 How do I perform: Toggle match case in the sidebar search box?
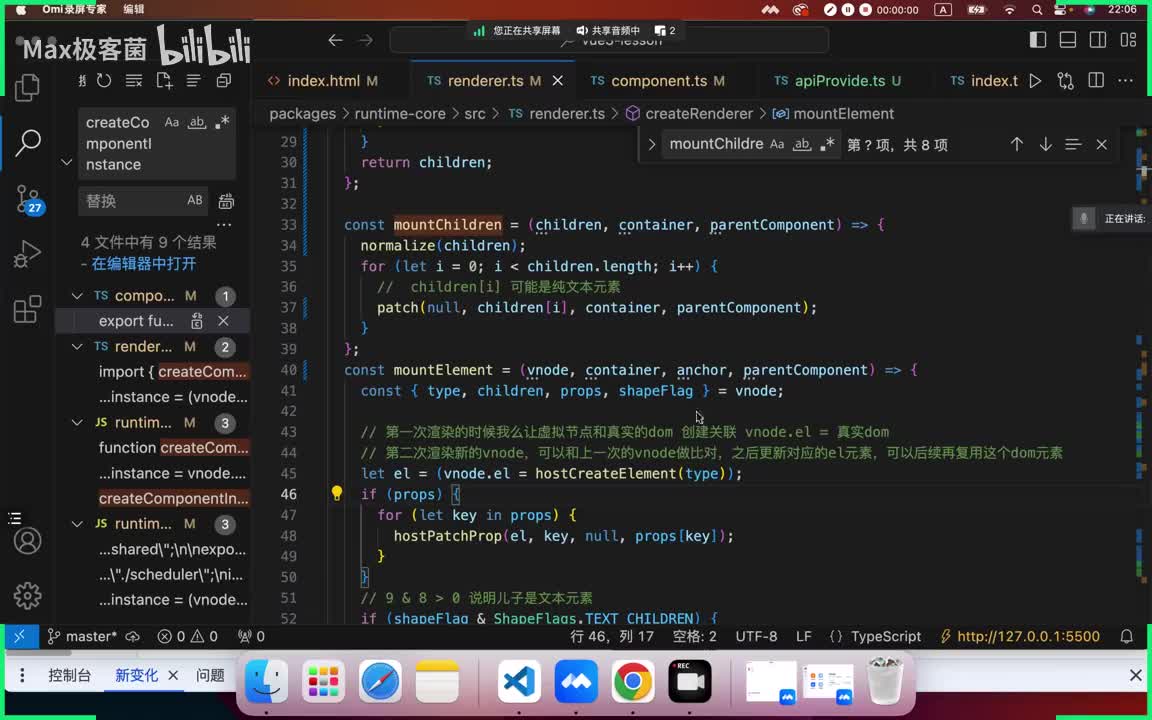click(172, 123)
